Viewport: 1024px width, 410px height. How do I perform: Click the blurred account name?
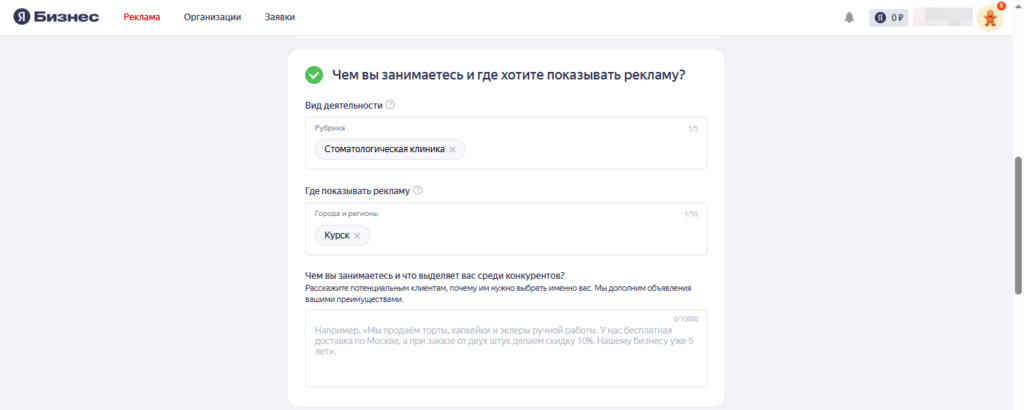click(x=943, y=18)
